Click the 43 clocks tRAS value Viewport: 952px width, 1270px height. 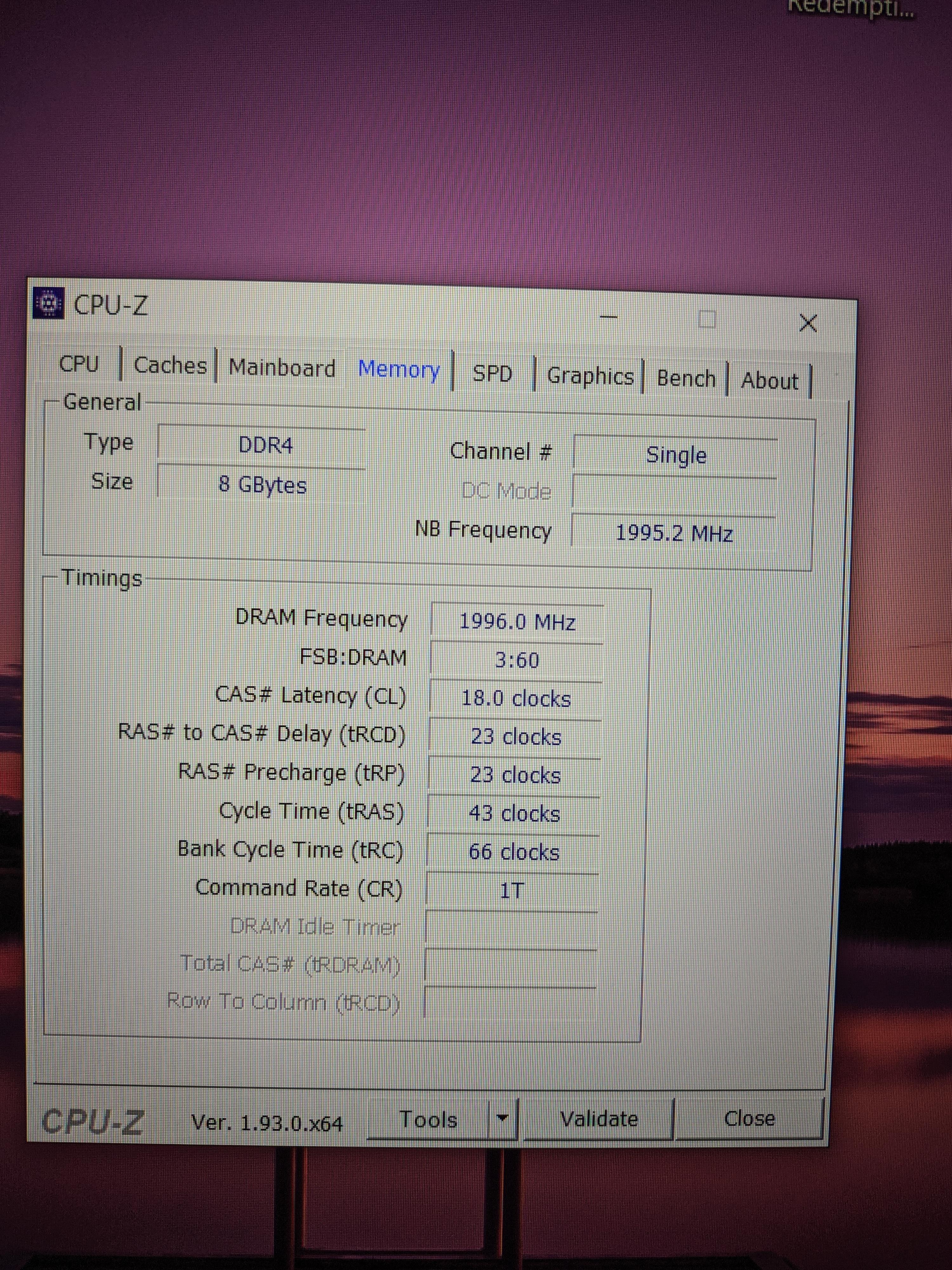point(514,813)
